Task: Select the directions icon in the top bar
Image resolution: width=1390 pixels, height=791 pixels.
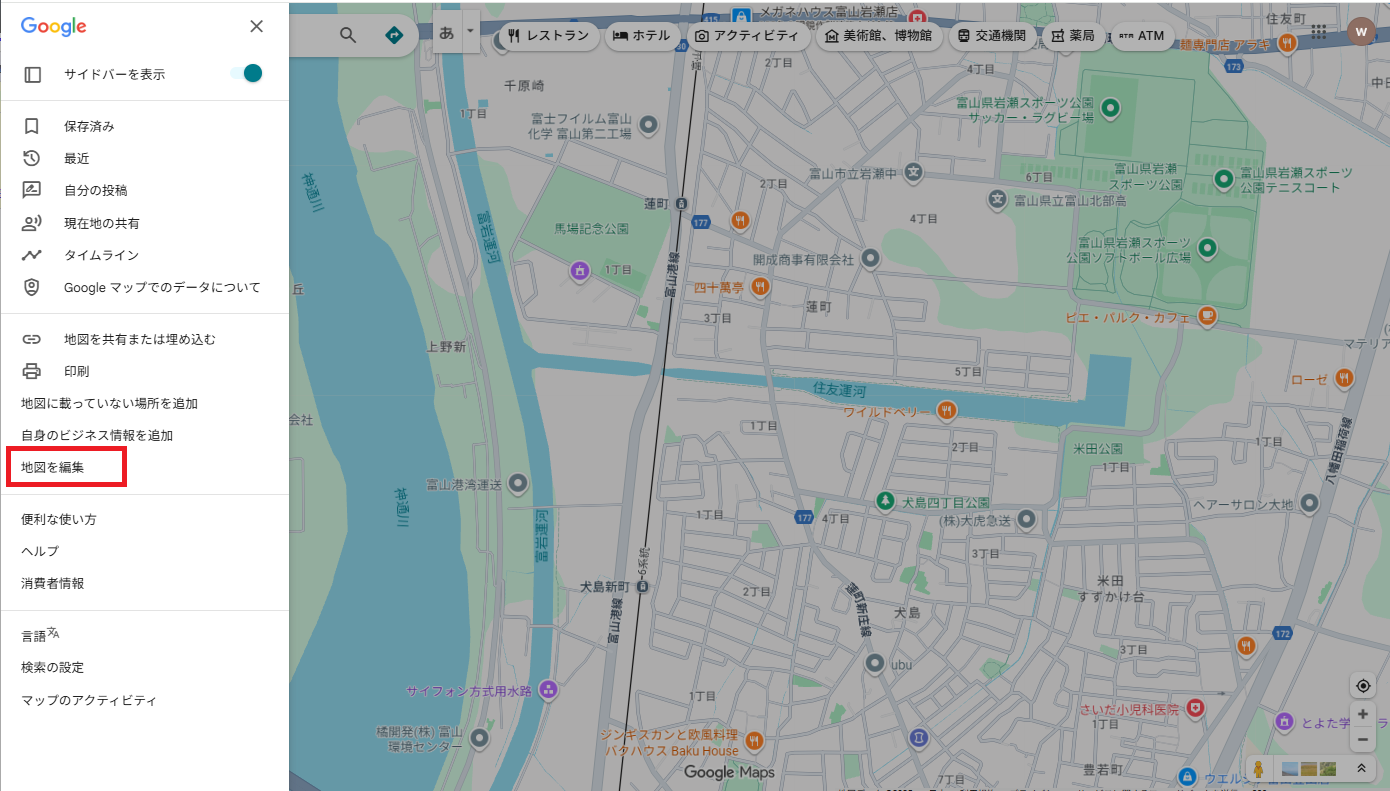Action: coord(394,33)
